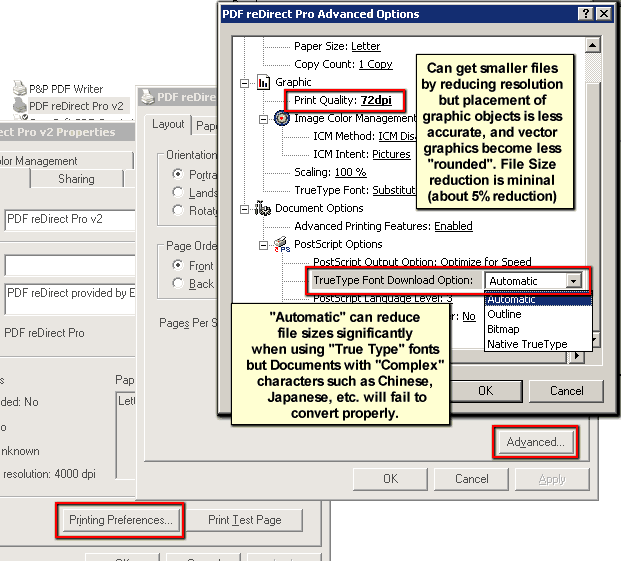Screen dimensions: 621x561
Task: Click the help question mark in Advanced Options
Action: [586, 14]
